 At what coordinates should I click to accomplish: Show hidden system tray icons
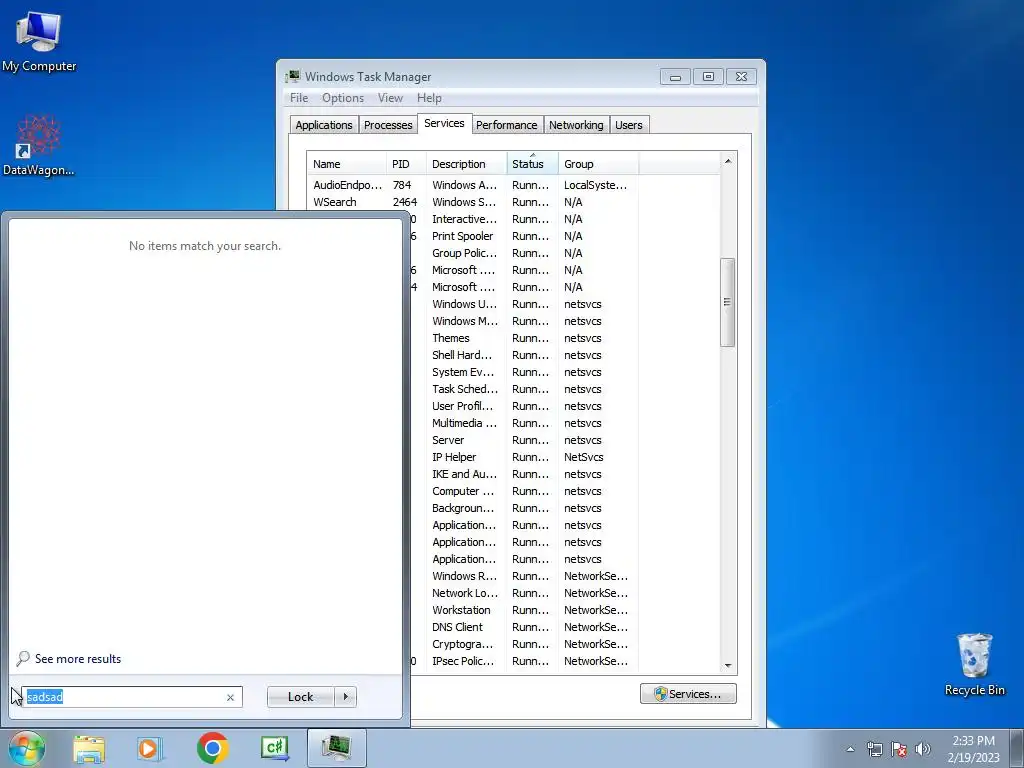tap(850, 749)
